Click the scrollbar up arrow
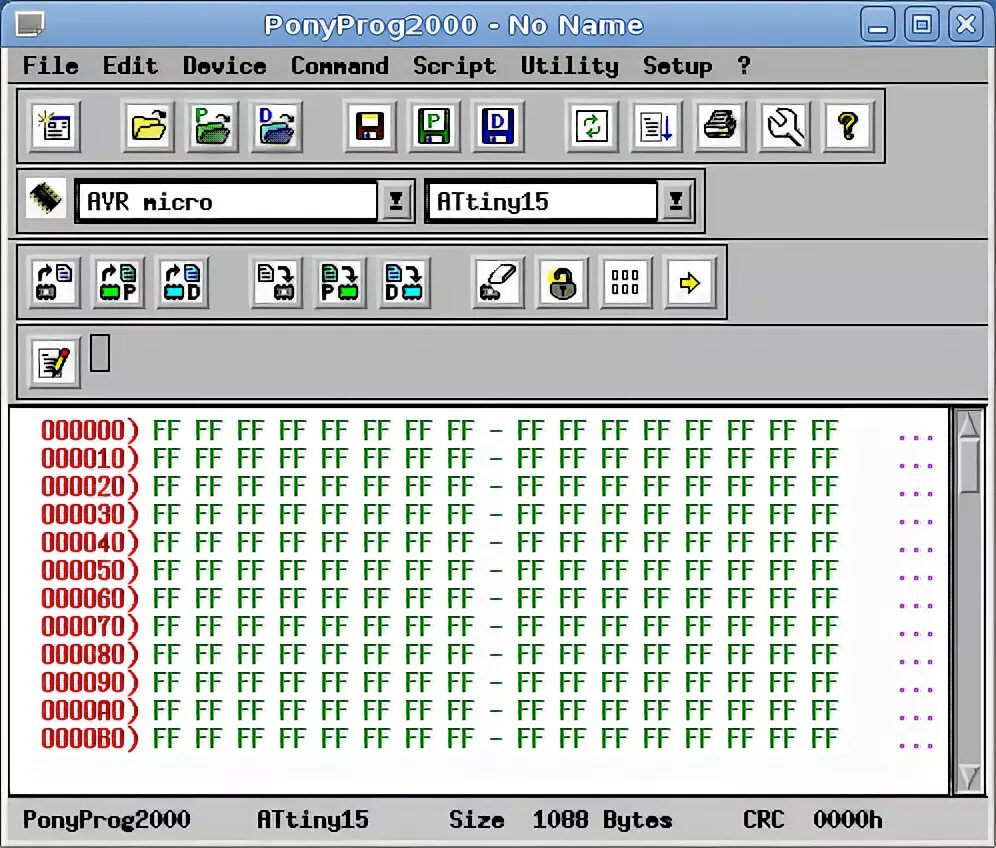The image size is (996, 848). pos(969,424)
